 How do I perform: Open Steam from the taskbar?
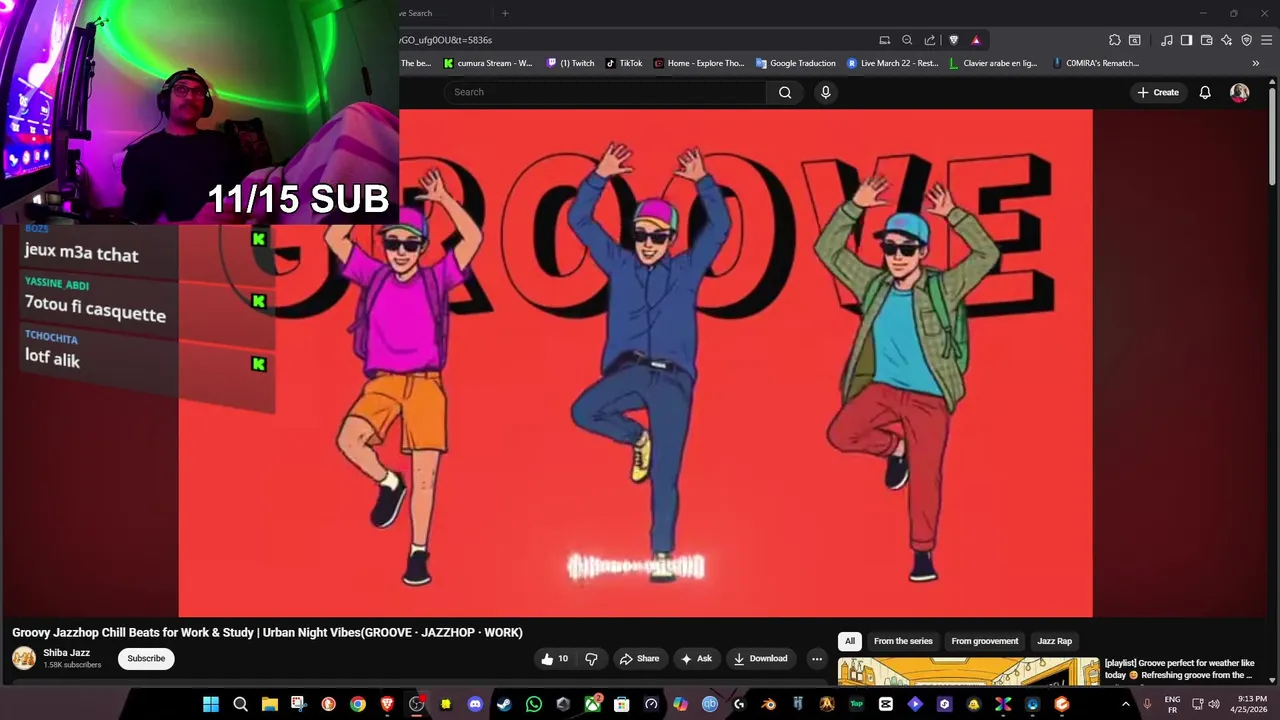[x=504, y=704]
